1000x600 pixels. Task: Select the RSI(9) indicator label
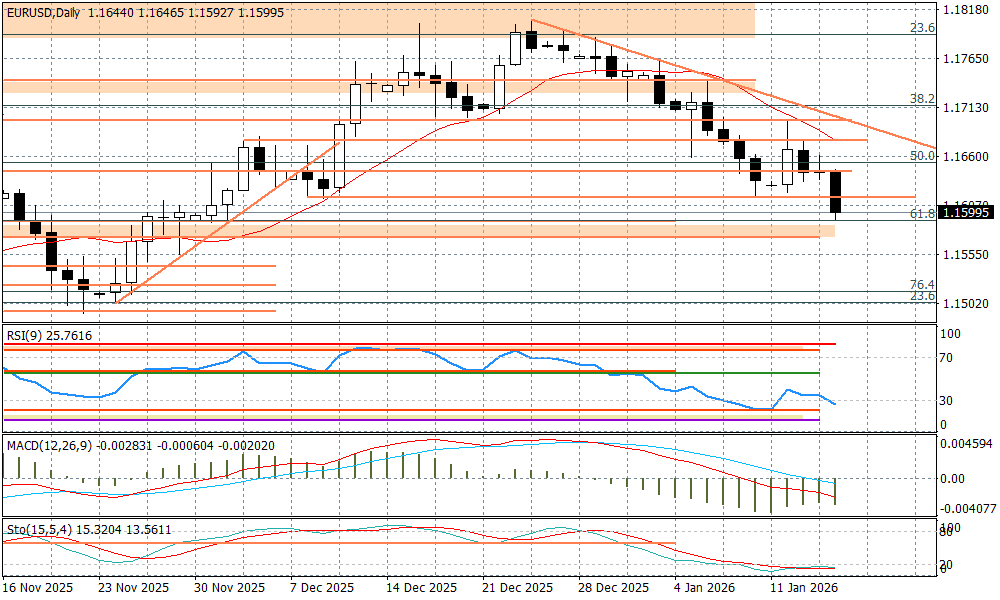tap(28, 336)
